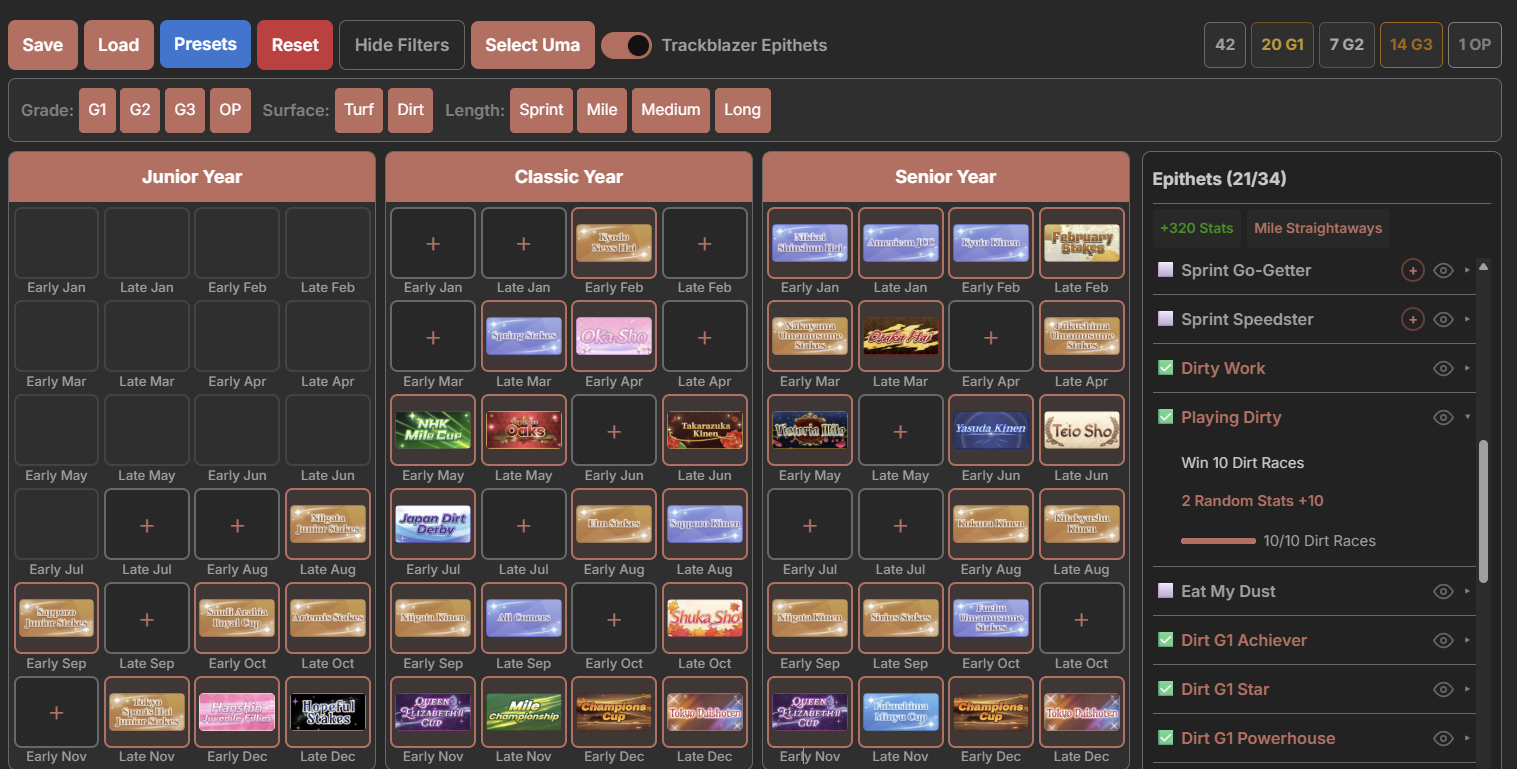Click the Oaks race in Late May
The width and height of the screenshot is (1517, 769).
(x=524, y=430)
